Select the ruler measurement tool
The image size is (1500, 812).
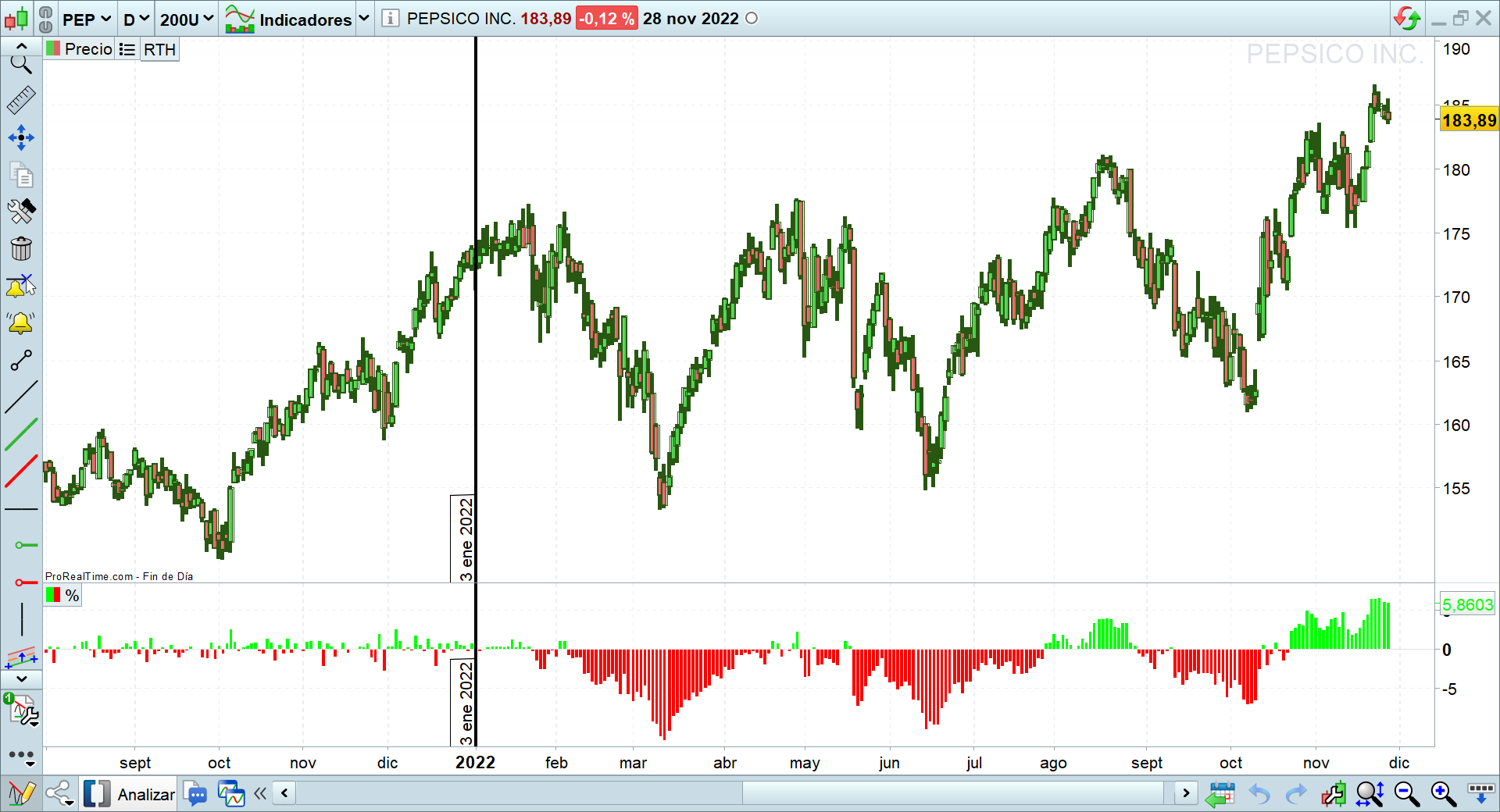tap(21, 100)
